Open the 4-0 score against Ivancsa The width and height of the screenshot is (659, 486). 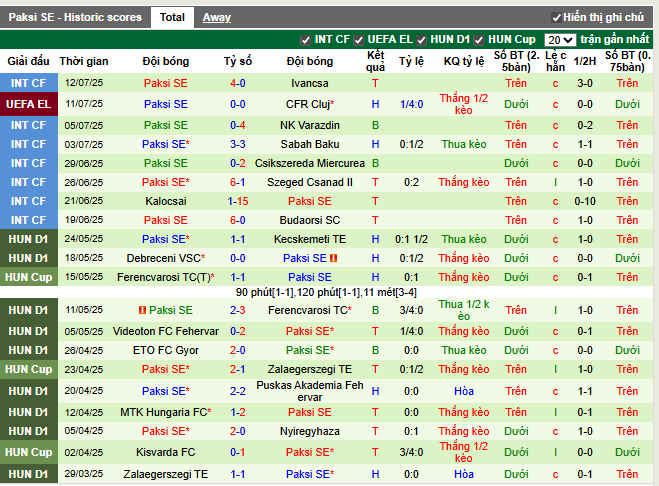coord(237,83)
